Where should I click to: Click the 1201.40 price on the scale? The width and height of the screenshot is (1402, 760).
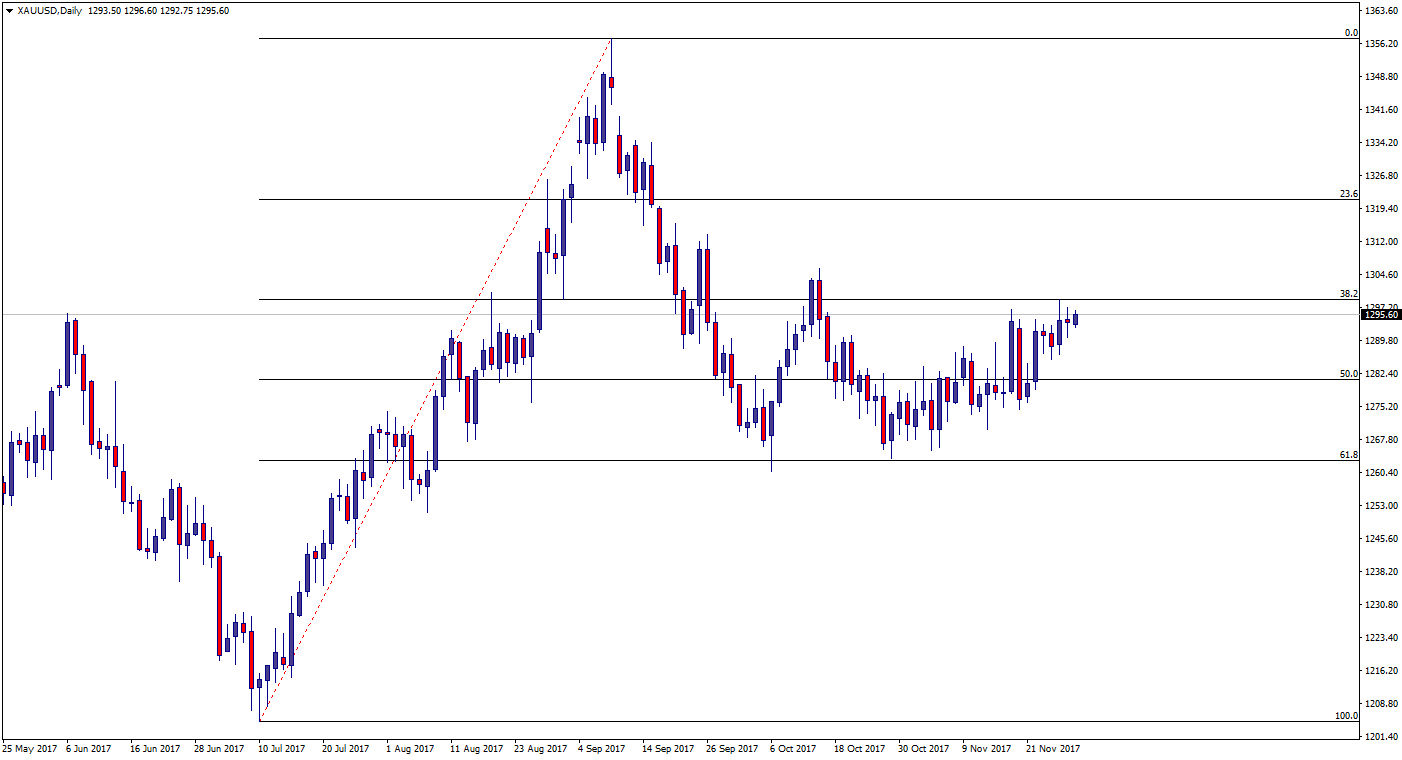coord(1381,736)
